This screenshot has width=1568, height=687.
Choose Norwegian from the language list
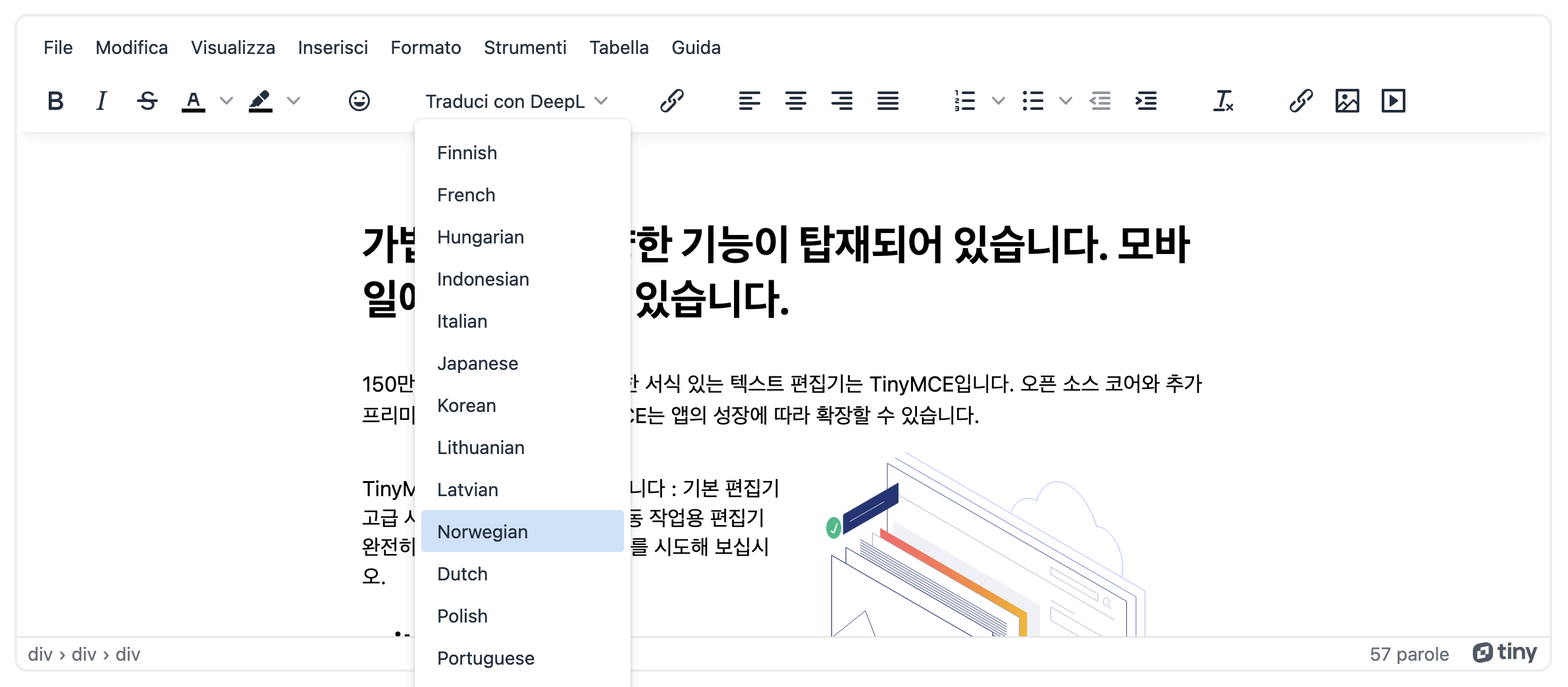click(x=523, y=531)
